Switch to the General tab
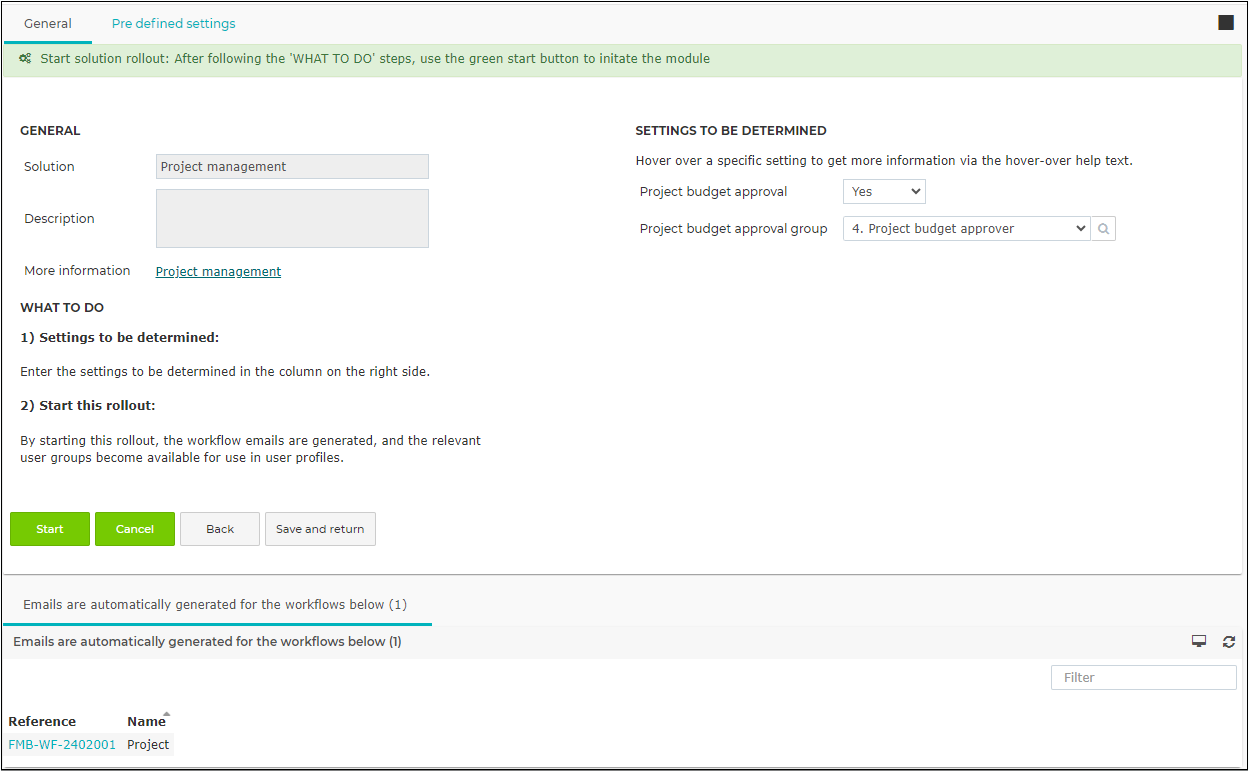The height and width of the screenshot is (771, 1249). point(48,23)
